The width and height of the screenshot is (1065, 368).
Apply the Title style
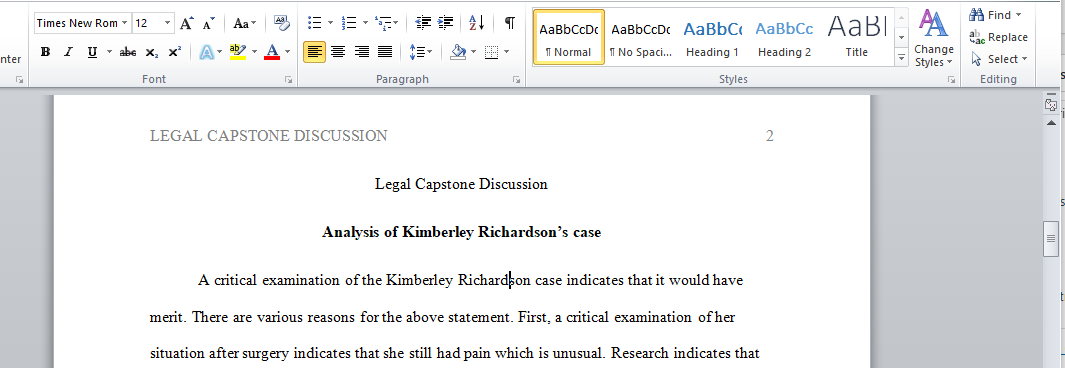tap(856, 37)
